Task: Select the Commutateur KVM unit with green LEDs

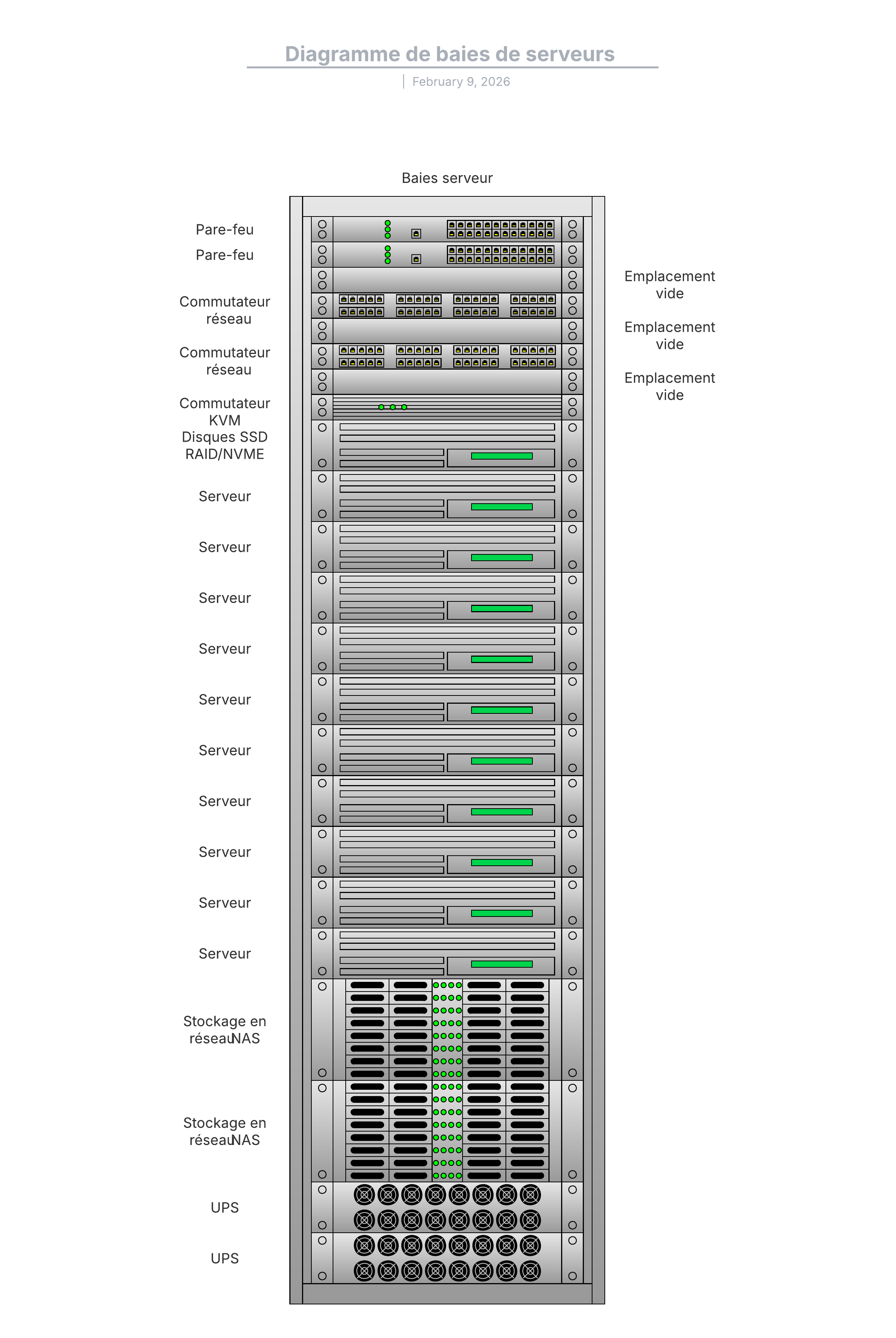Action: 447,407
